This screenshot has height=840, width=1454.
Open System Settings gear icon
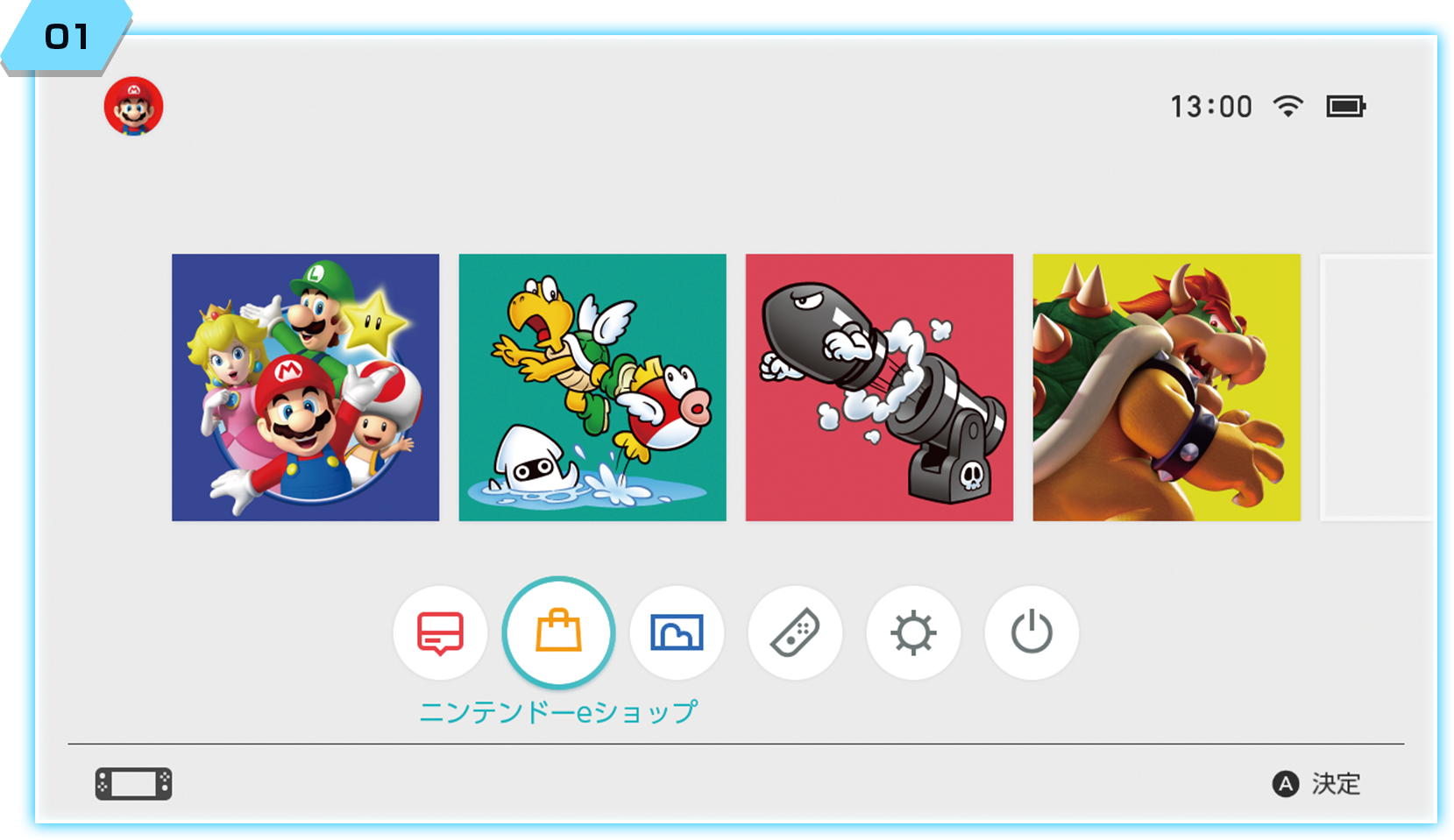tap(913, 632)
